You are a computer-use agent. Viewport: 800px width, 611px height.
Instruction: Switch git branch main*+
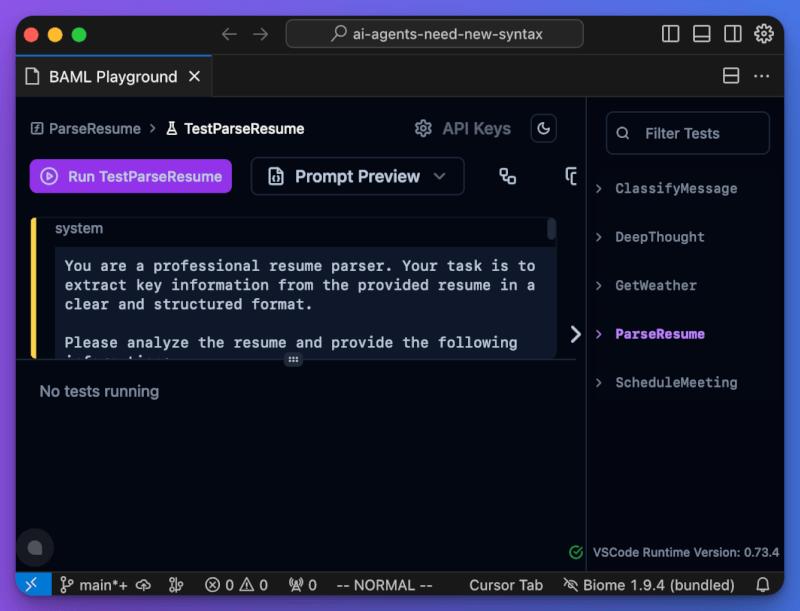click(94, 585)
